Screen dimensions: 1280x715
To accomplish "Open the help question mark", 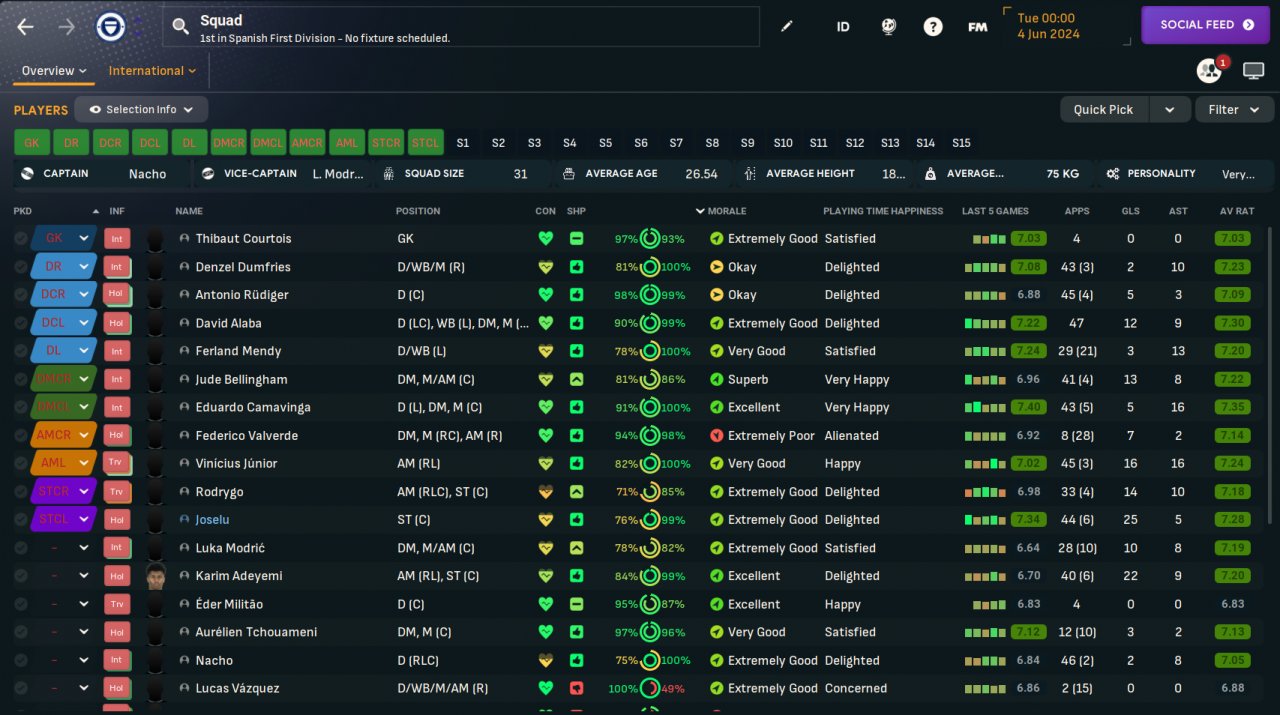I will pos(933,27).
